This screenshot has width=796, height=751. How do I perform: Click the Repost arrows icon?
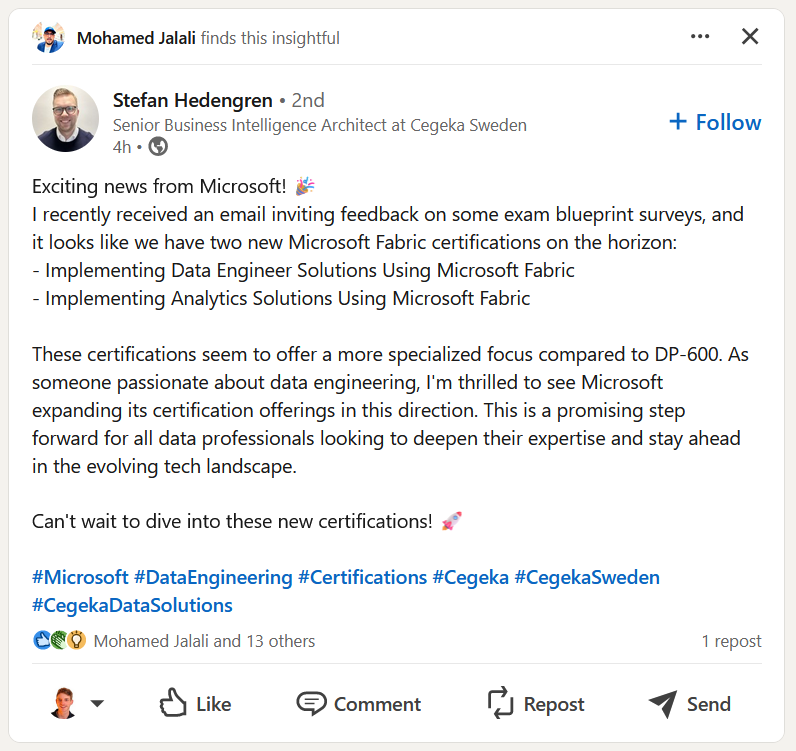click(500, 704)
